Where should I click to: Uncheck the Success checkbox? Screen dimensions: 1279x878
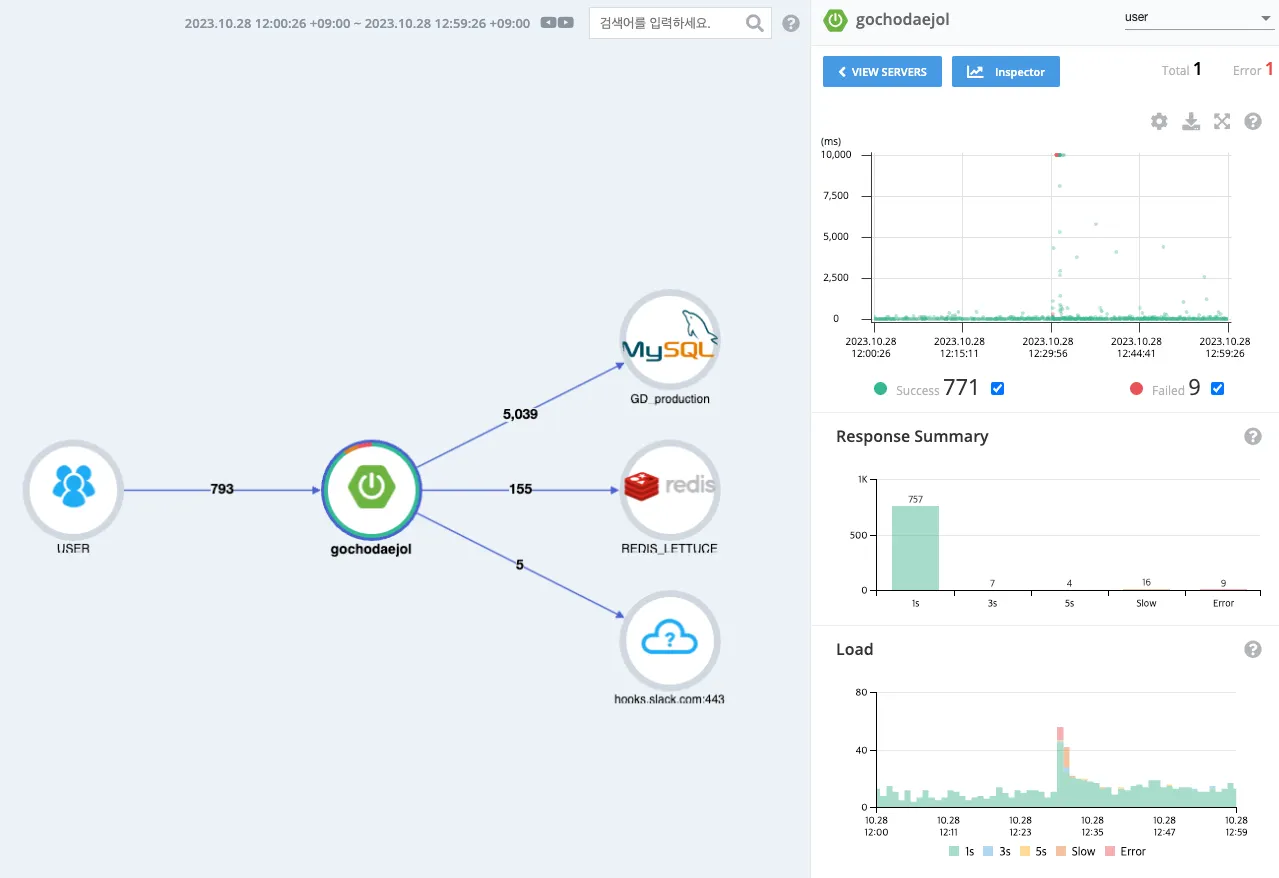(x=997, y=389)
